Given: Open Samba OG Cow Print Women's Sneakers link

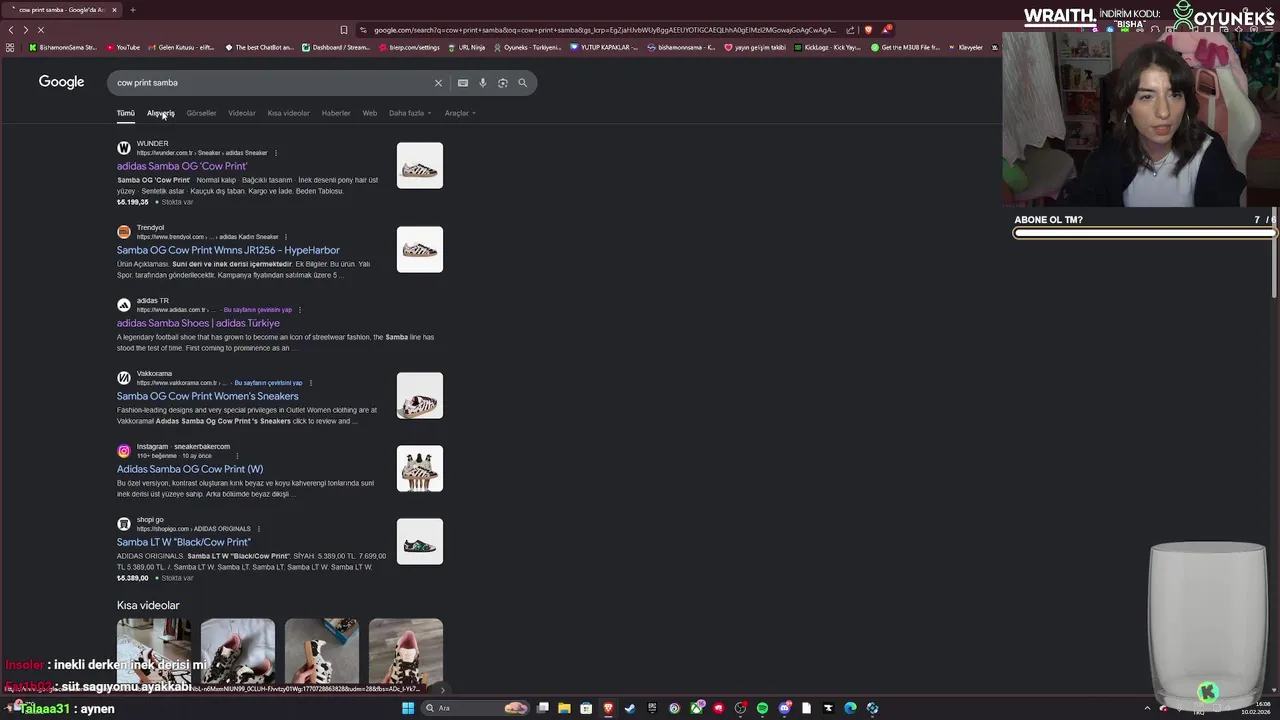Looking at the screenshot, I should [x=207, y=396].
